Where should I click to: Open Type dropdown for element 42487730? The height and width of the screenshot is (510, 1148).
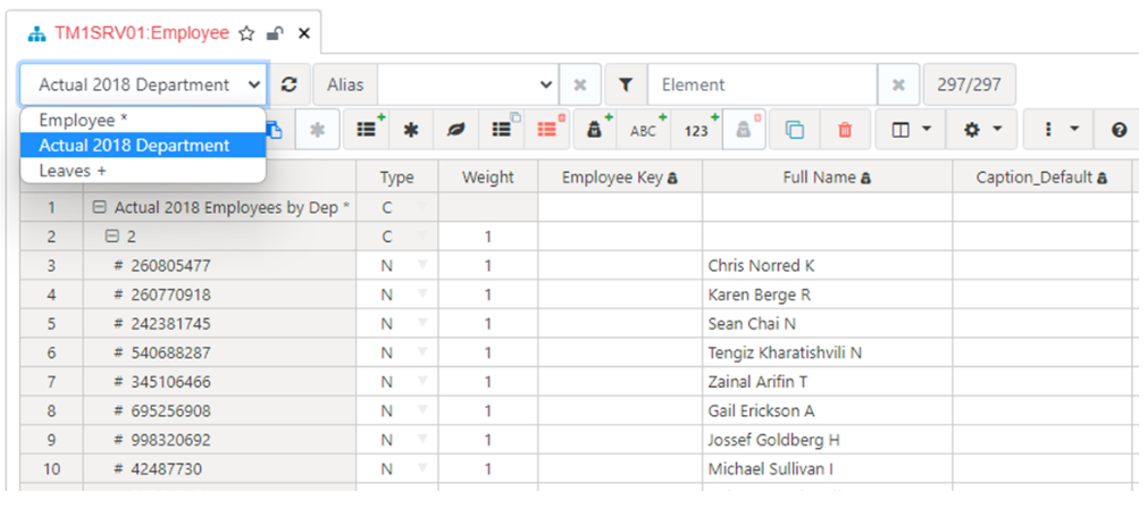click(422, 468)
